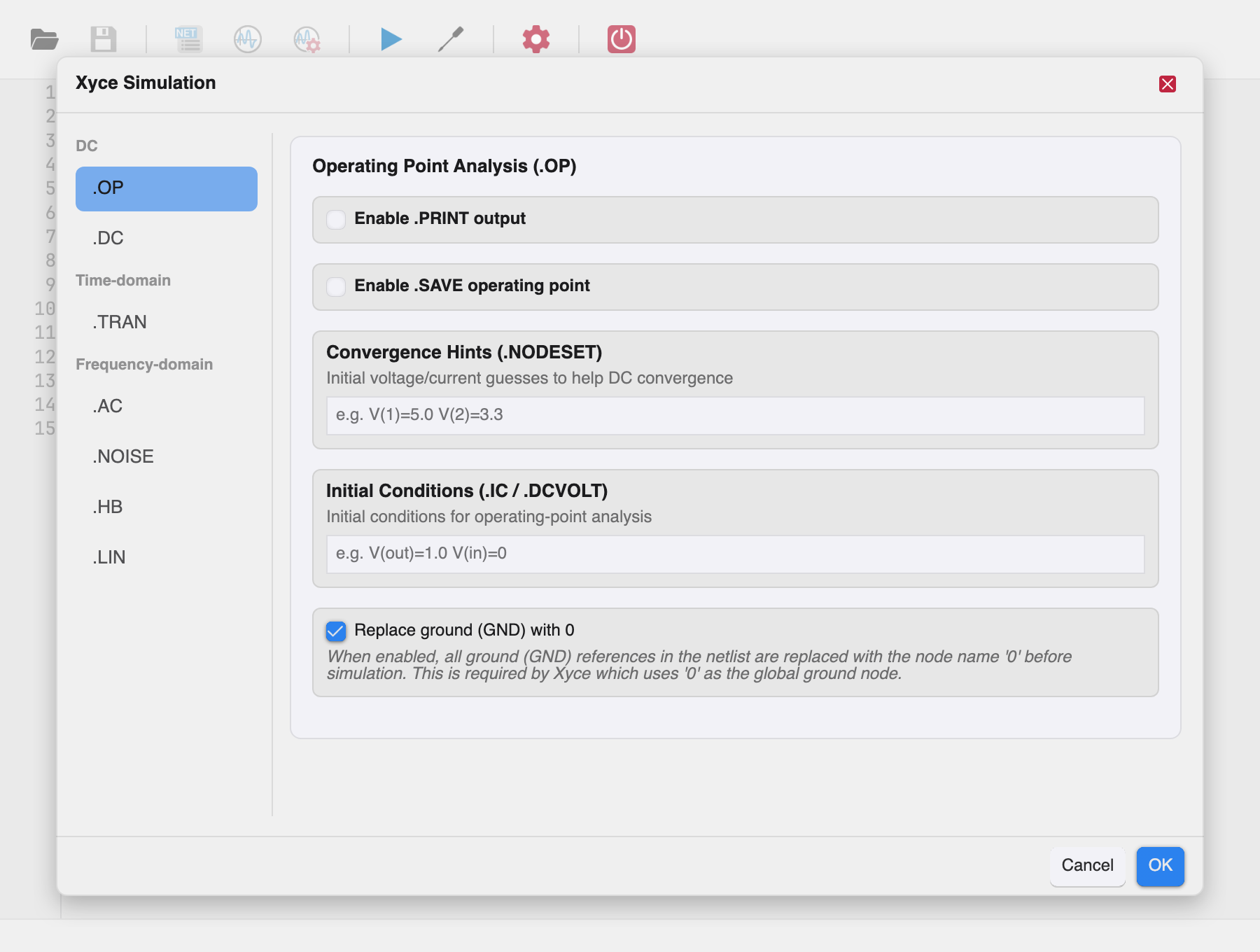Select the .LIN analysis
Image resolution: width=1260 pixels, height=952 pixels.
click(x=167, y=558)
